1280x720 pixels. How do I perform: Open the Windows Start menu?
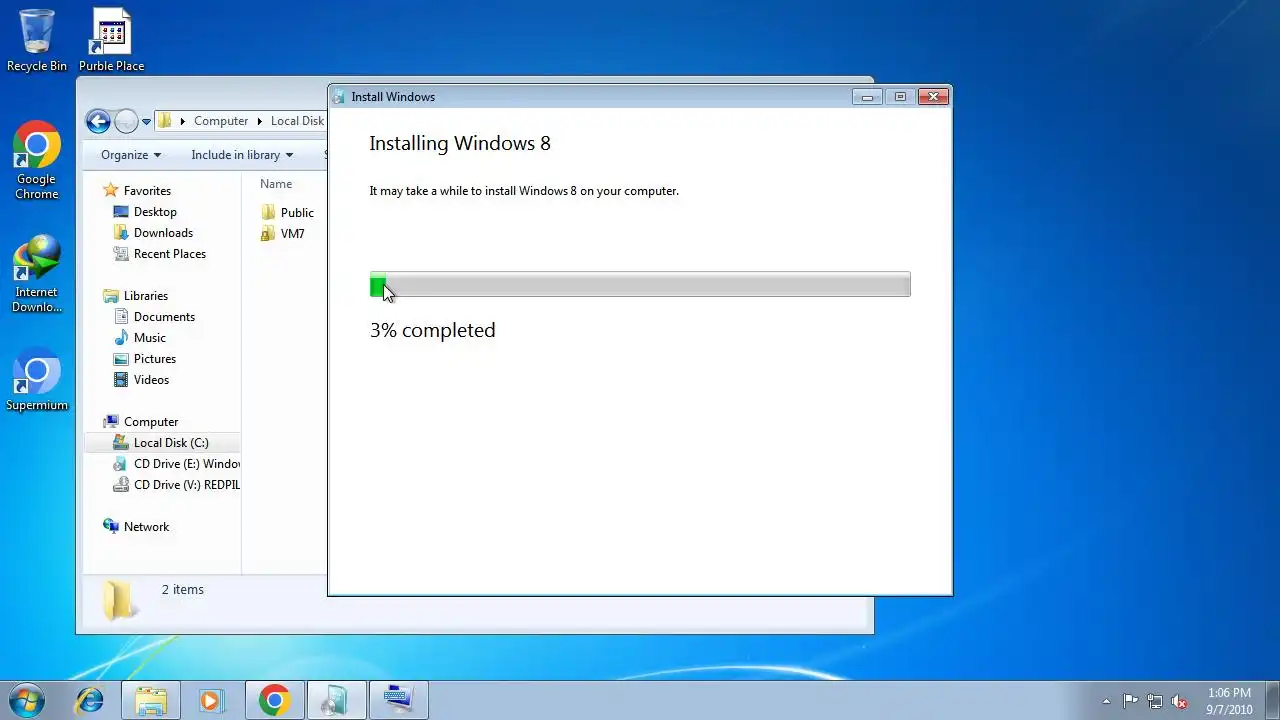[x=27, y=700]
